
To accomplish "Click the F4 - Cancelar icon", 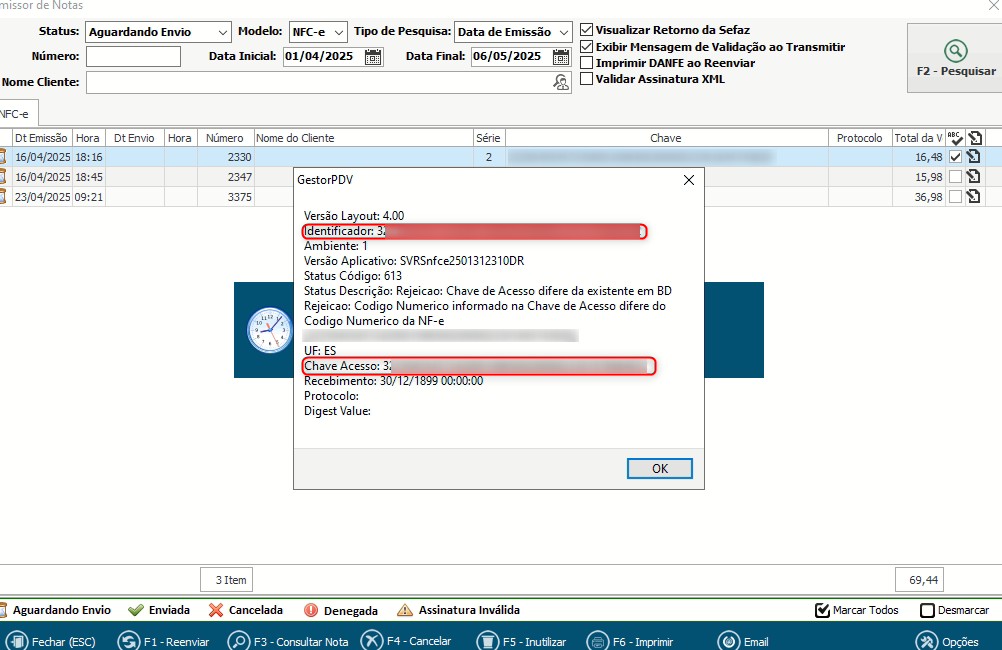I will (371, 641).
